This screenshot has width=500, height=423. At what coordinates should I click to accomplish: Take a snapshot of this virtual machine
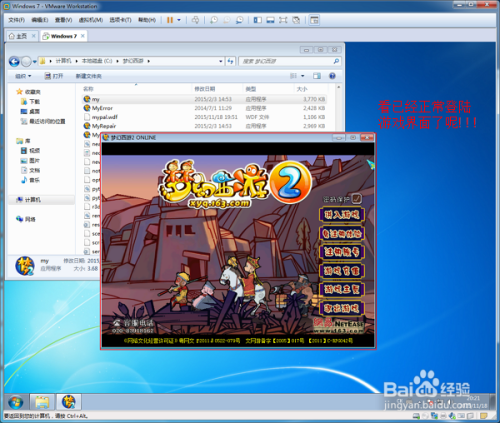click(214, 20)
